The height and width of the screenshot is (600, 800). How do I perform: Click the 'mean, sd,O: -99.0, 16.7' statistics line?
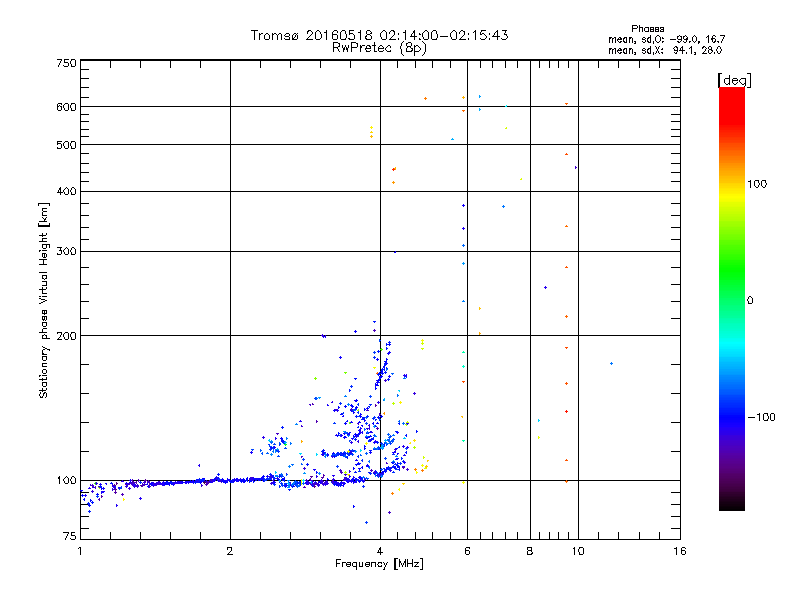coord(666,39)
